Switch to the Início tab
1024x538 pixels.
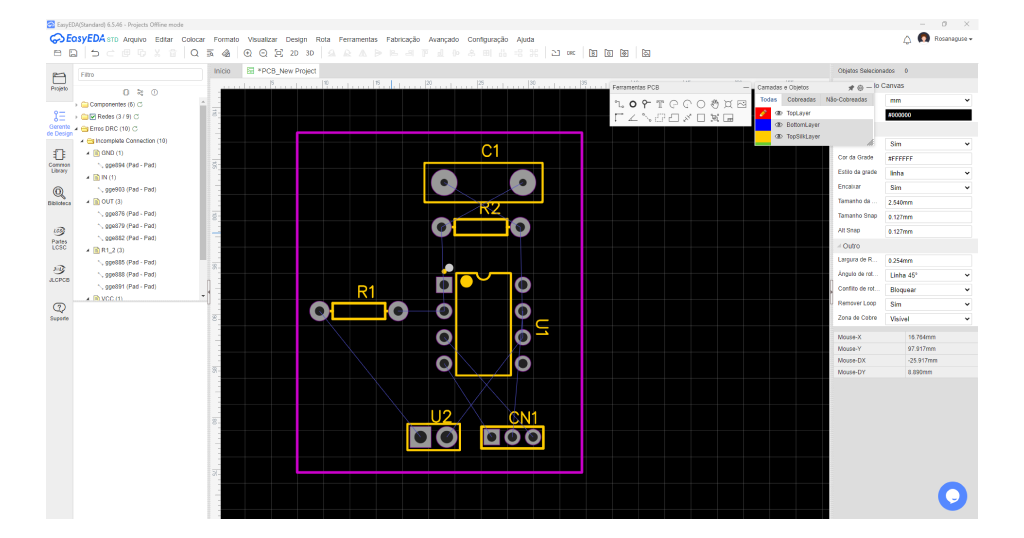tap(222, 71)
